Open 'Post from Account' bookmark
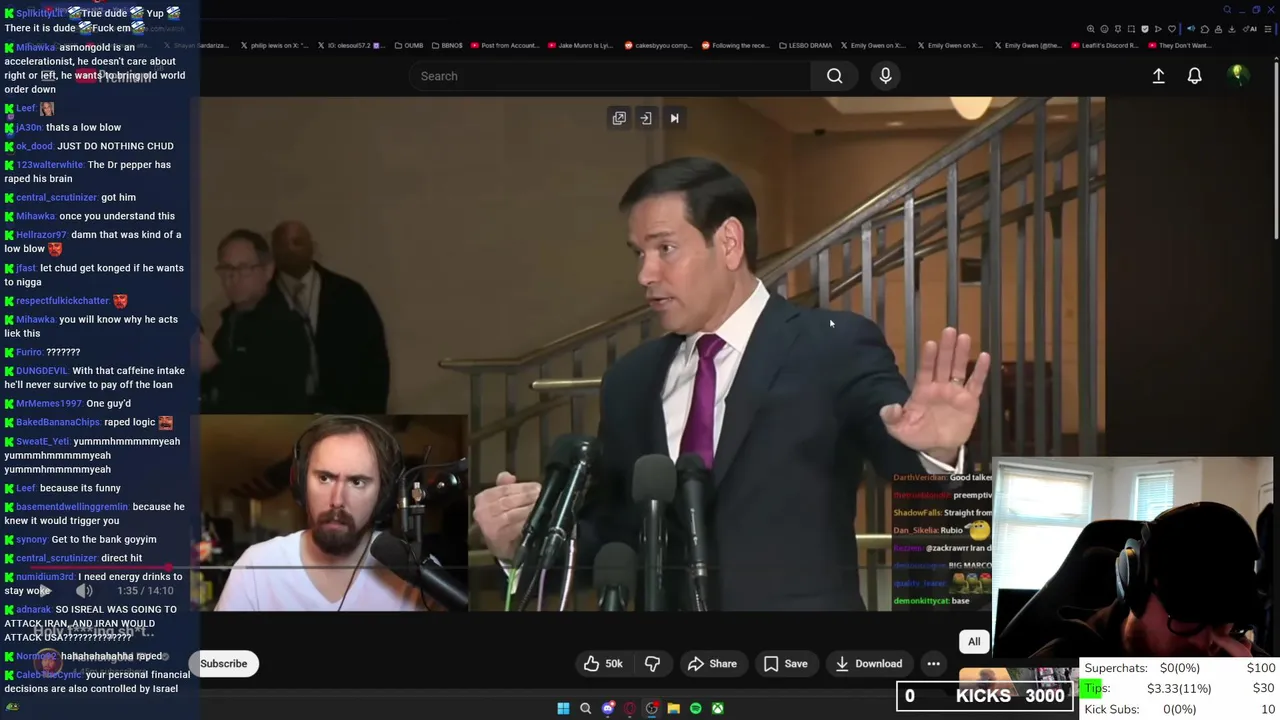The height and width of the screenshot is (720, 1280). pyautogui.click(x=504, y=45)
